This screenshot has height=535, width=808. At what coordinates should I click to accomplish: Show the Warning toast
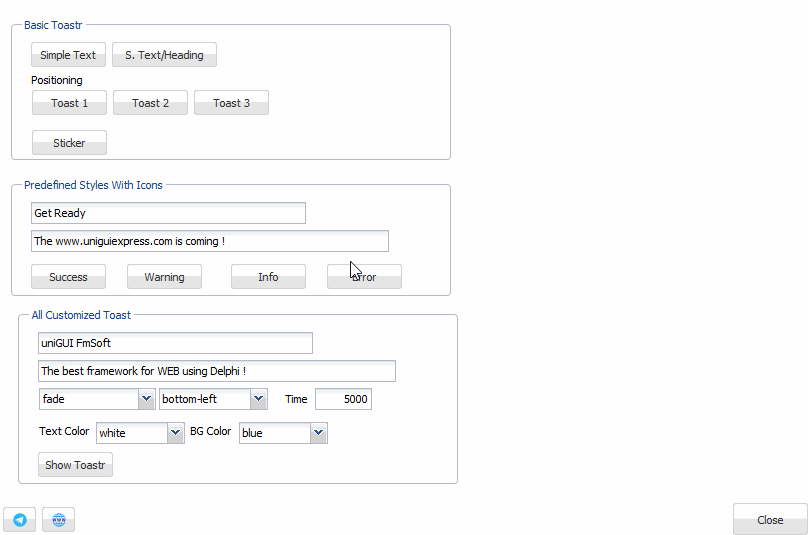(x=164, y=277)
